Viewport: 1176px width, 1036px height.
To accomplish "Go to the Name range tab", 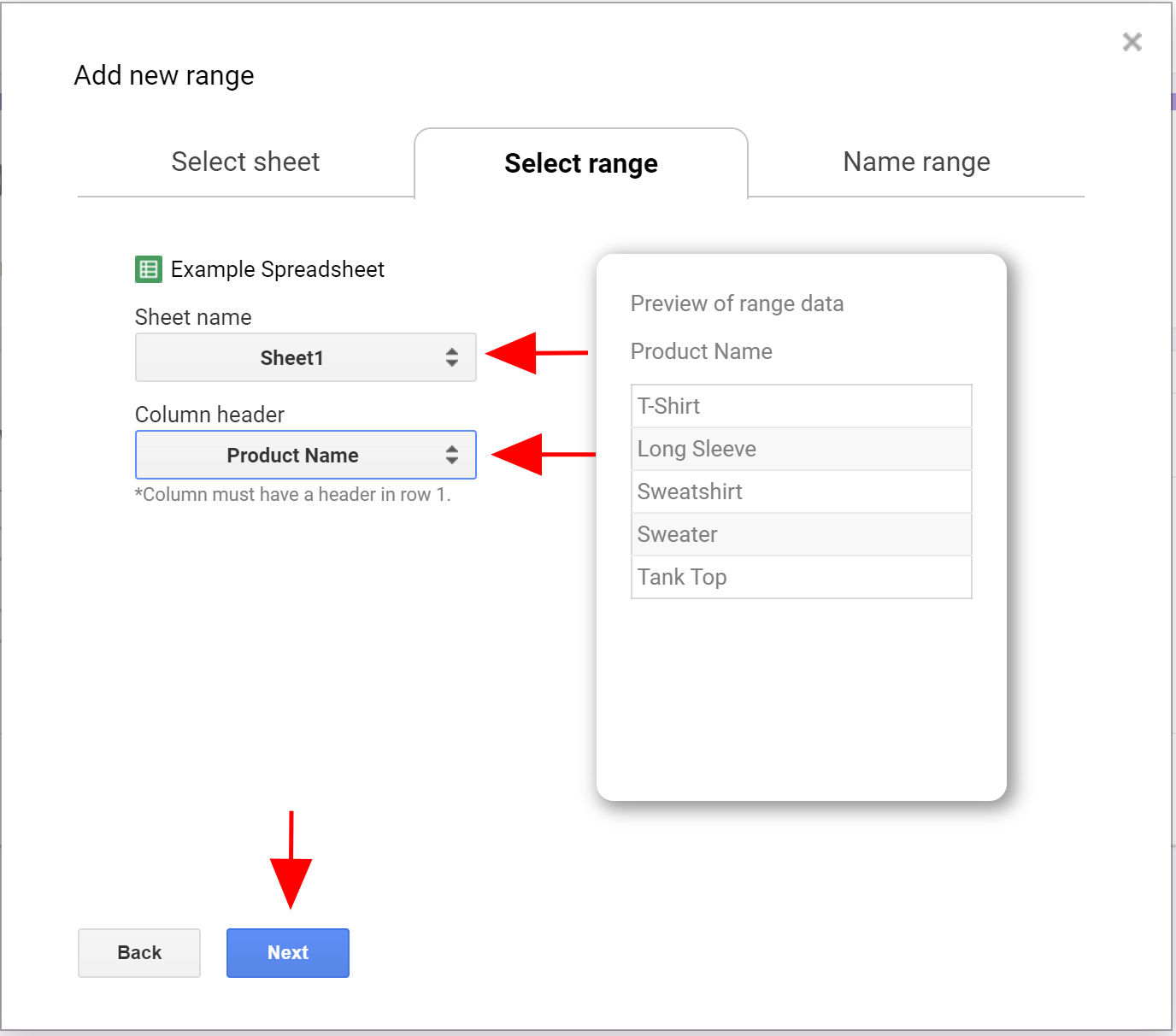I will coord(916,162).
